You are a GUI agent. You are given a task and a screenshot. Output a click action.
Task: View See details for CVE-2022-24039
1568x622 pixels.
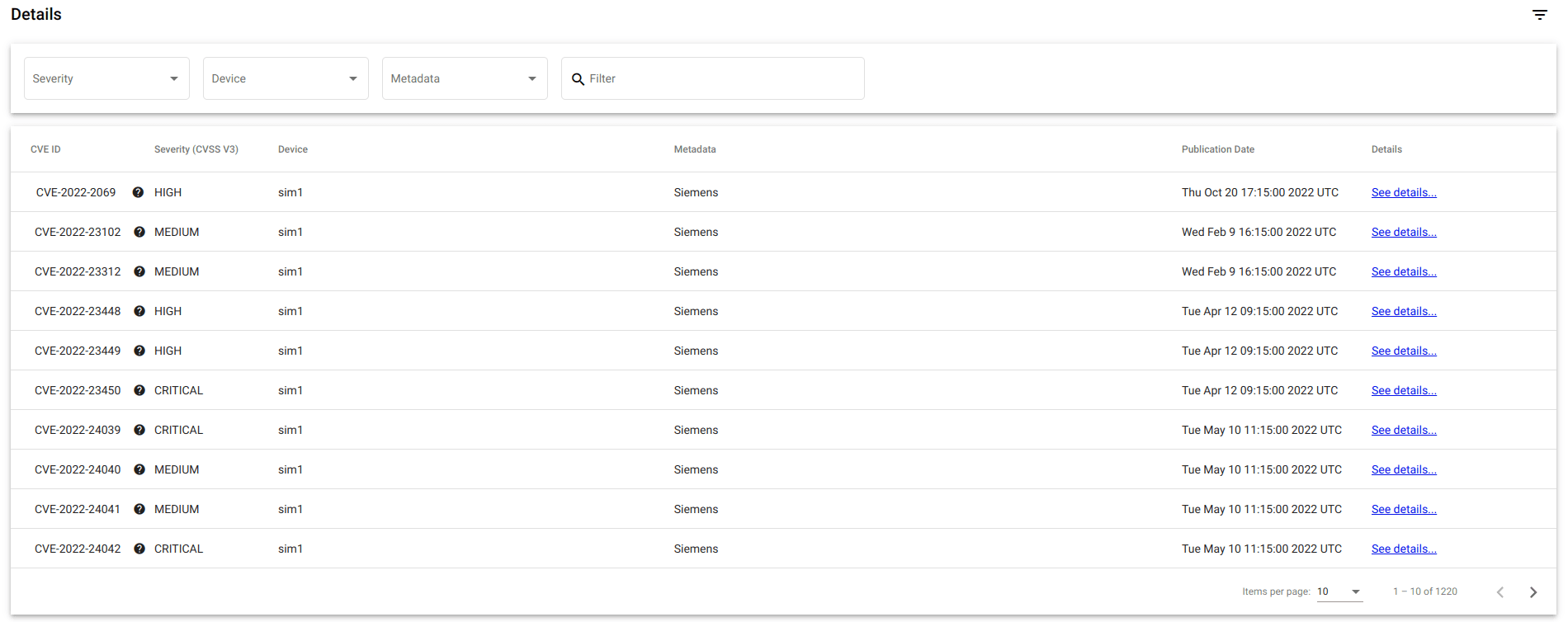tap(1403, 430)
